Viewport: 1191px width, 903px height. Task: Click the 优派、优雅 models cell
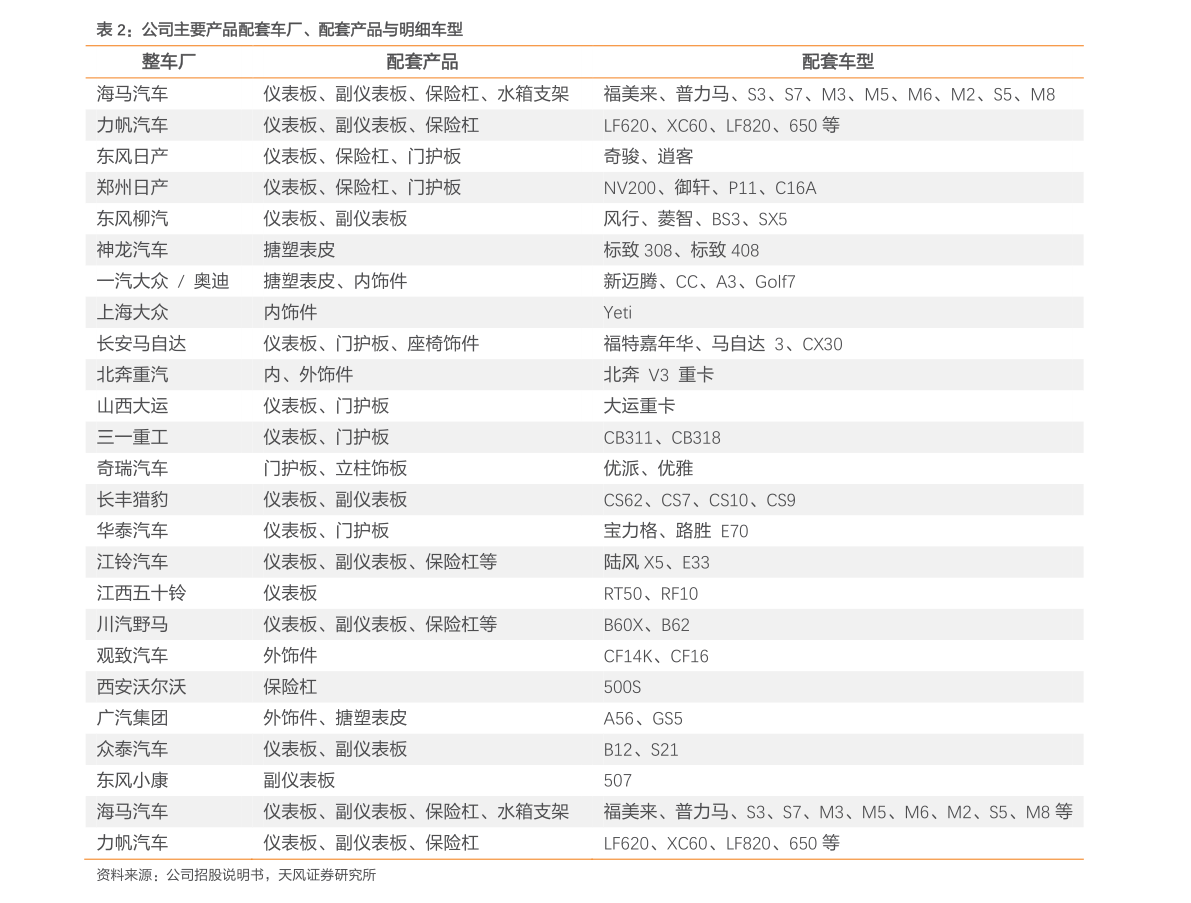coord(648,468)
